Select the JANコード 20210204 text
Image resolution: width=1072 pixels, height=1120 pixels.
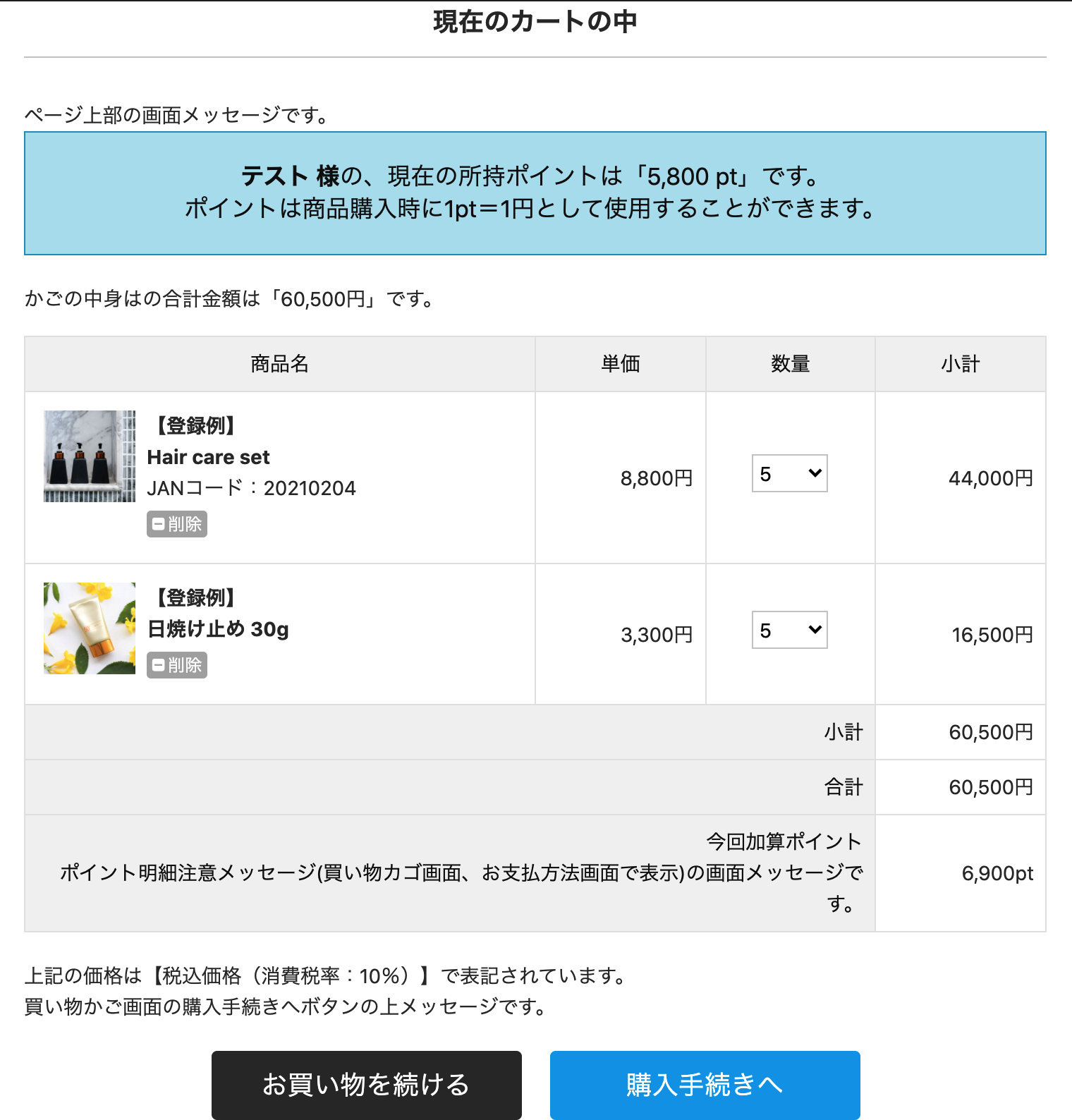pos(251,488)
